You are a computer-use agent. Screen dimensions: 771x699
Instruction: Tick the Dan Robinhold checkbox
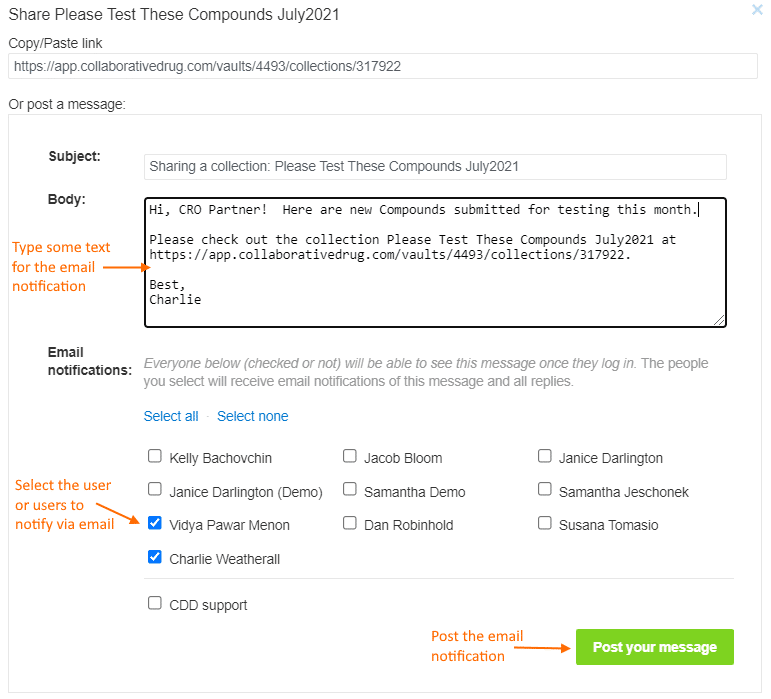pyautogui.click(x=349, y=523)
